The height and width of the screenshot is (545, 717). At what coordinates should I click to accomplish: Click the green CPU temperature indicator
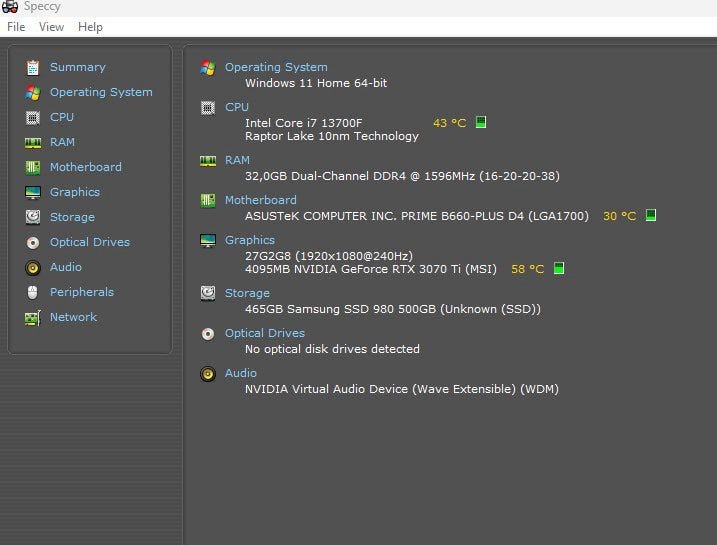tap(481, 123)
